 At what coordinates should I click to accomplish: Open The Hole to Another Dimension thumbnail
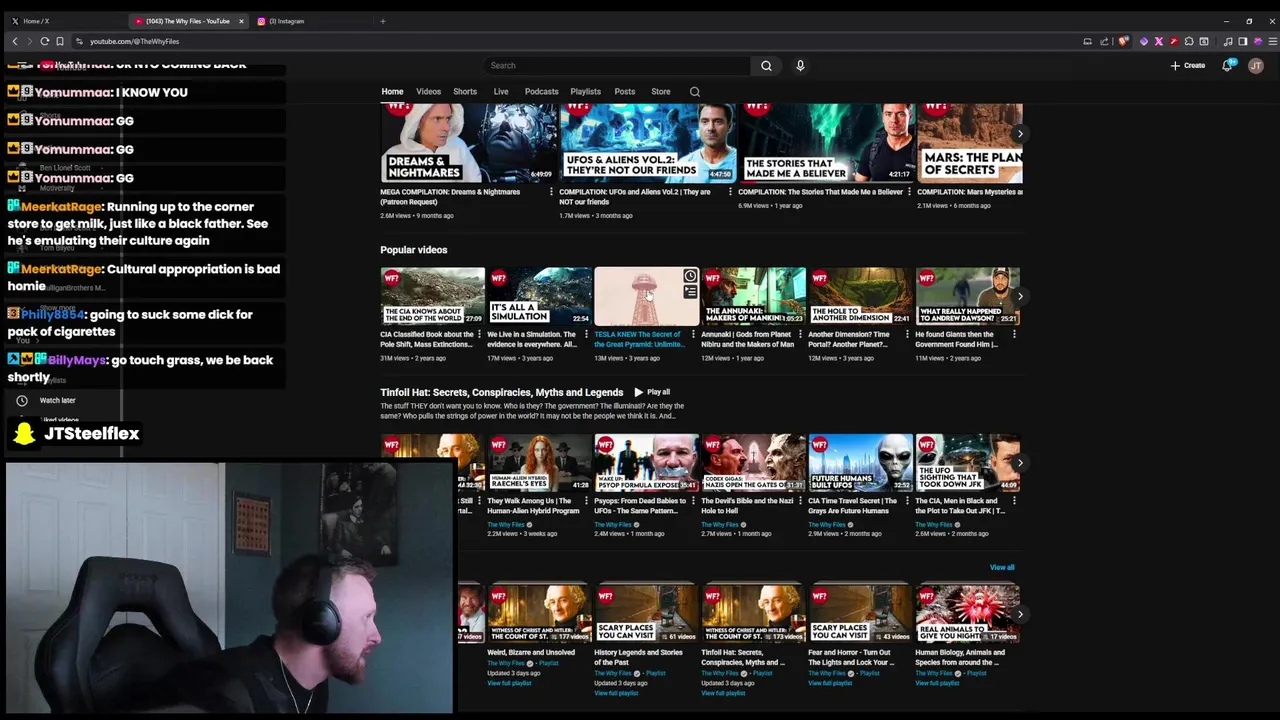(x=860, y=296)
